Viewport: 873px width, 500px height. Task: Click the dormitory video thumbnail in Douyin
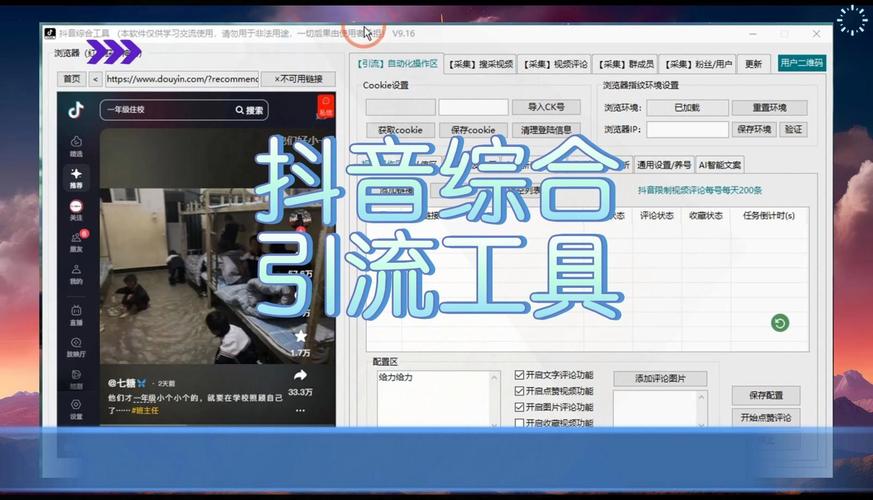point(217,276)
